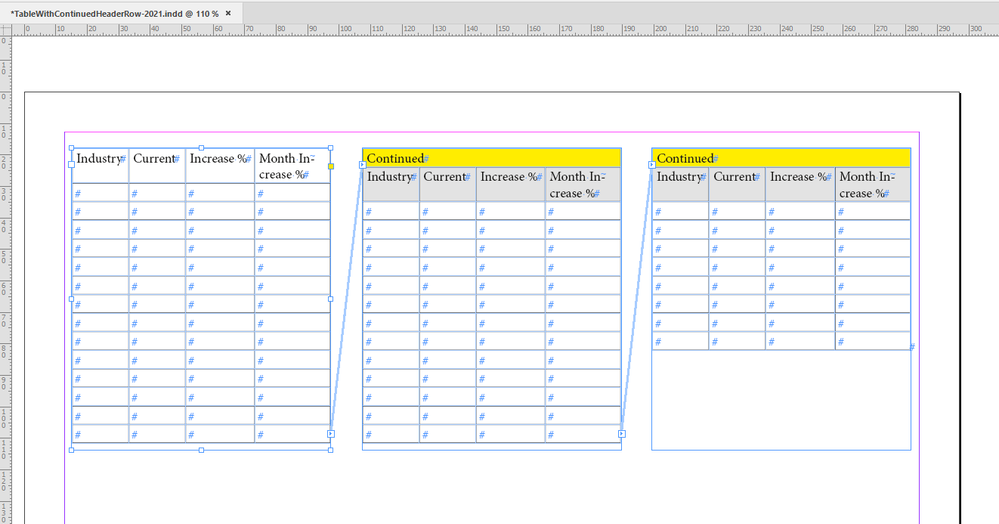This screenshot has width=999, height=524.
Task: Select the first frame's bottom-center resize handle
Action: click(201, 450)
